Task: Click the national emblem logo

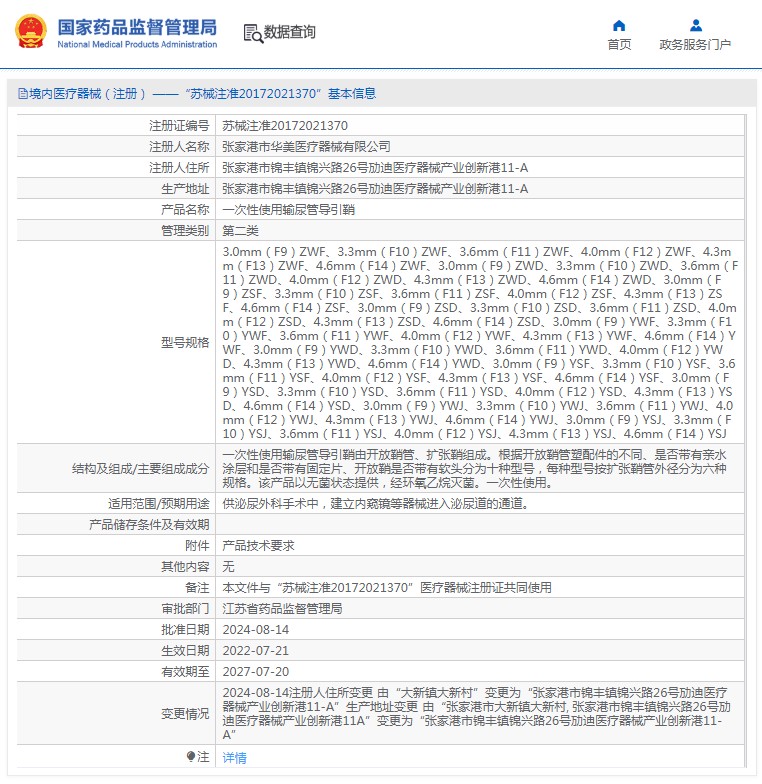Action: [x=30, y=31]
